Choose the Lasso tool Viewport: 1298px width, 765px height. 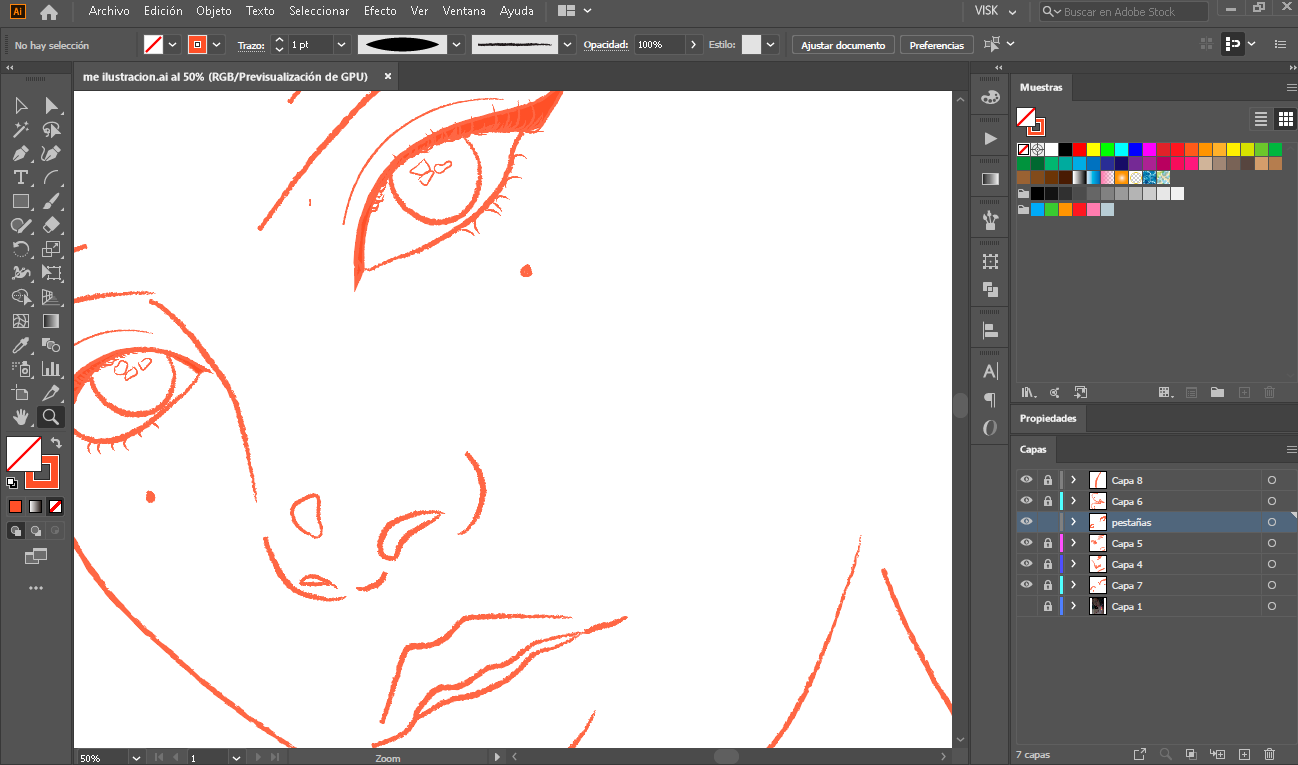(x=51, y=129)
